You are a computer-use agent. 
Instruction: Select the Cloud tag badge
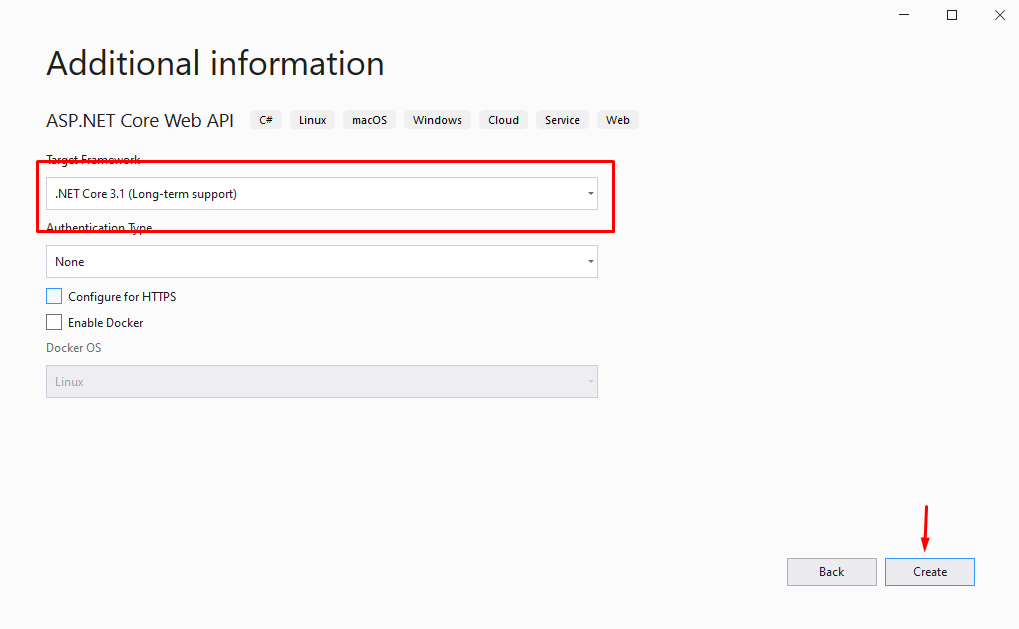503,119
